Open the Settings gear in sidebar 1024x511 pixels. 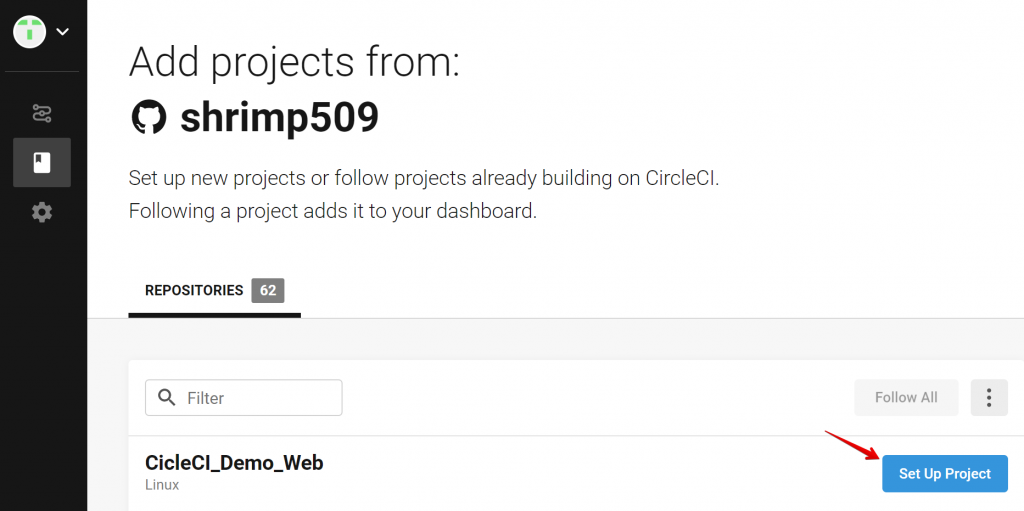coord(42,212)
